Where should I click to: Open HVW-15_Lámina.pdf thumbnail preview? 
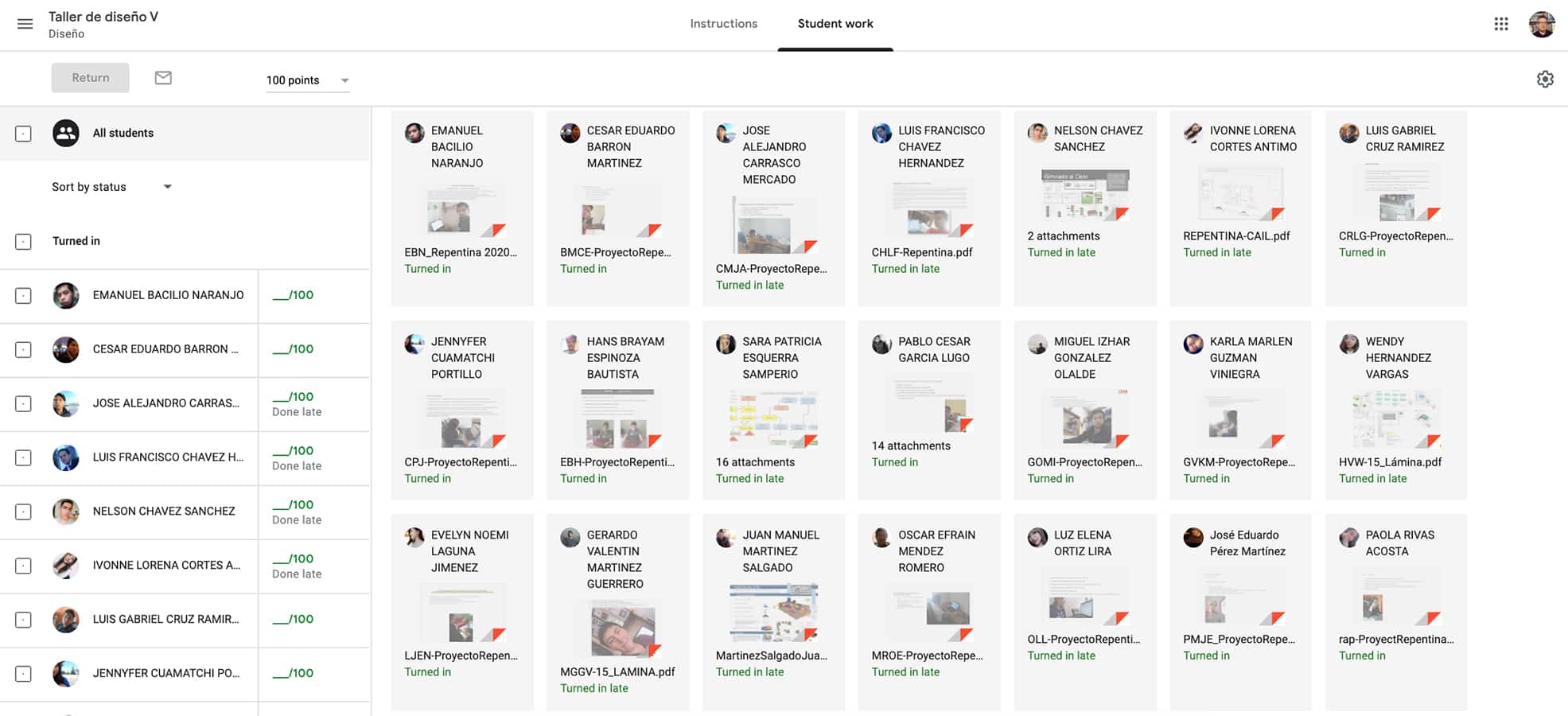pyautogui.click(x=1397, y=418)
